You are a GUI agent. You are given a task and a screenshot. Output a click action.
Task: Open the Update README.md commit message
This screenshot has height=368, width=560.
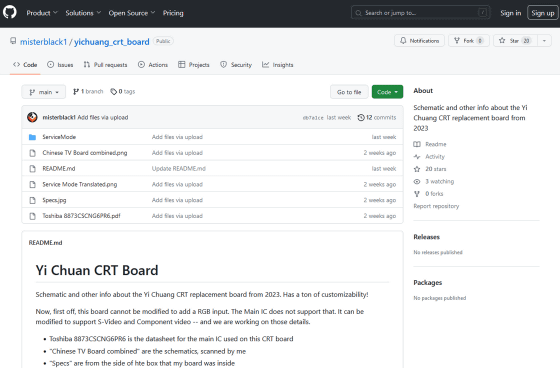tap(179, 168)
